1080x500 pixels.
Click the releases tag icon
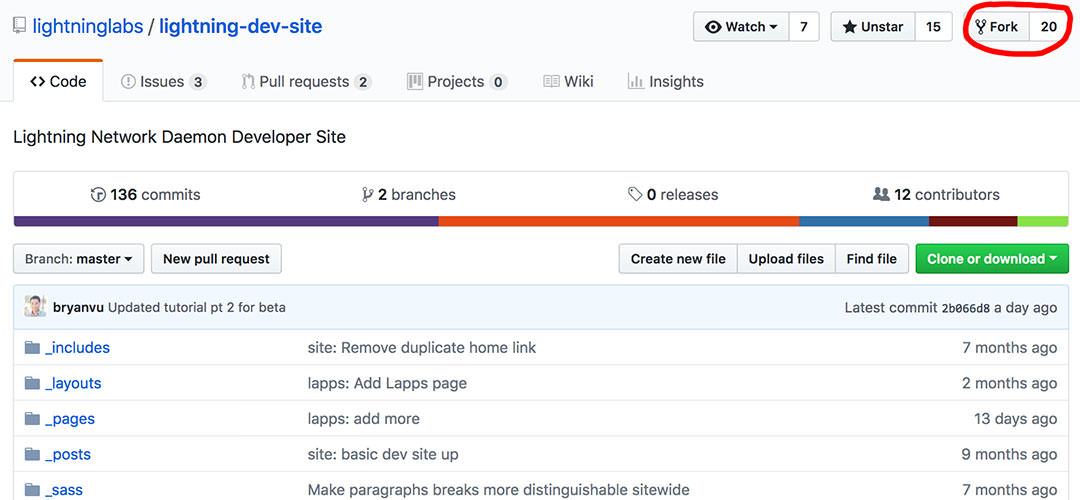635,195
